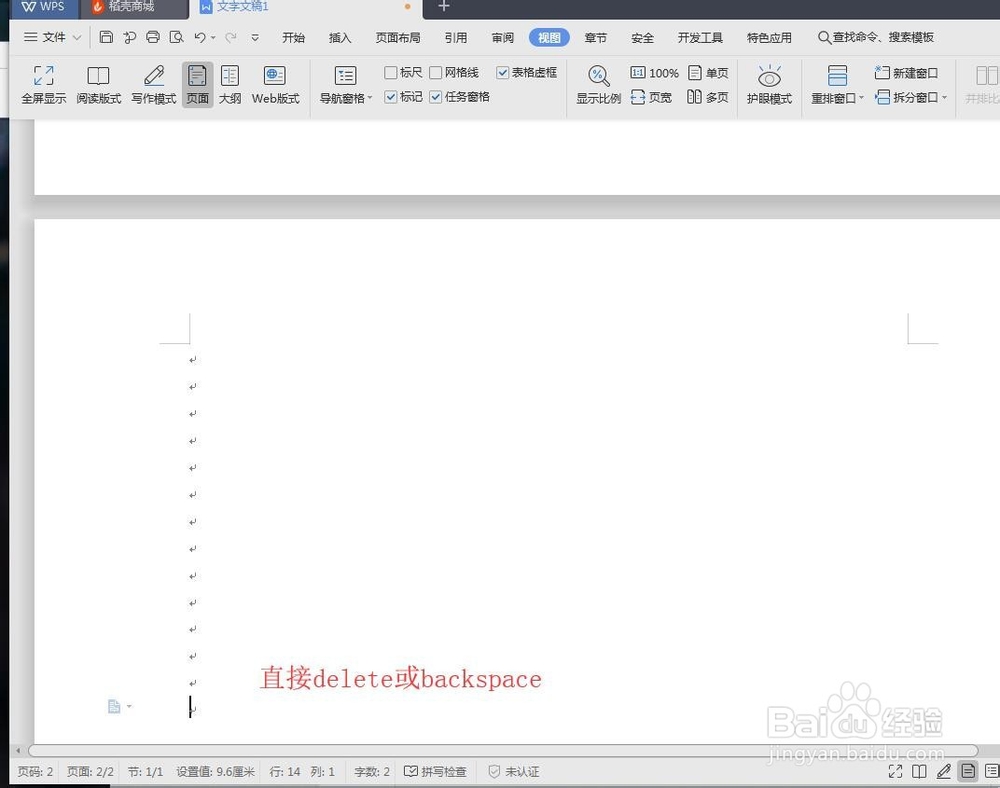Uncheck the task pane (任务窗格) checkbox
The width and height of the screenshot is (1000, 788).
click(x=436, y=97)
